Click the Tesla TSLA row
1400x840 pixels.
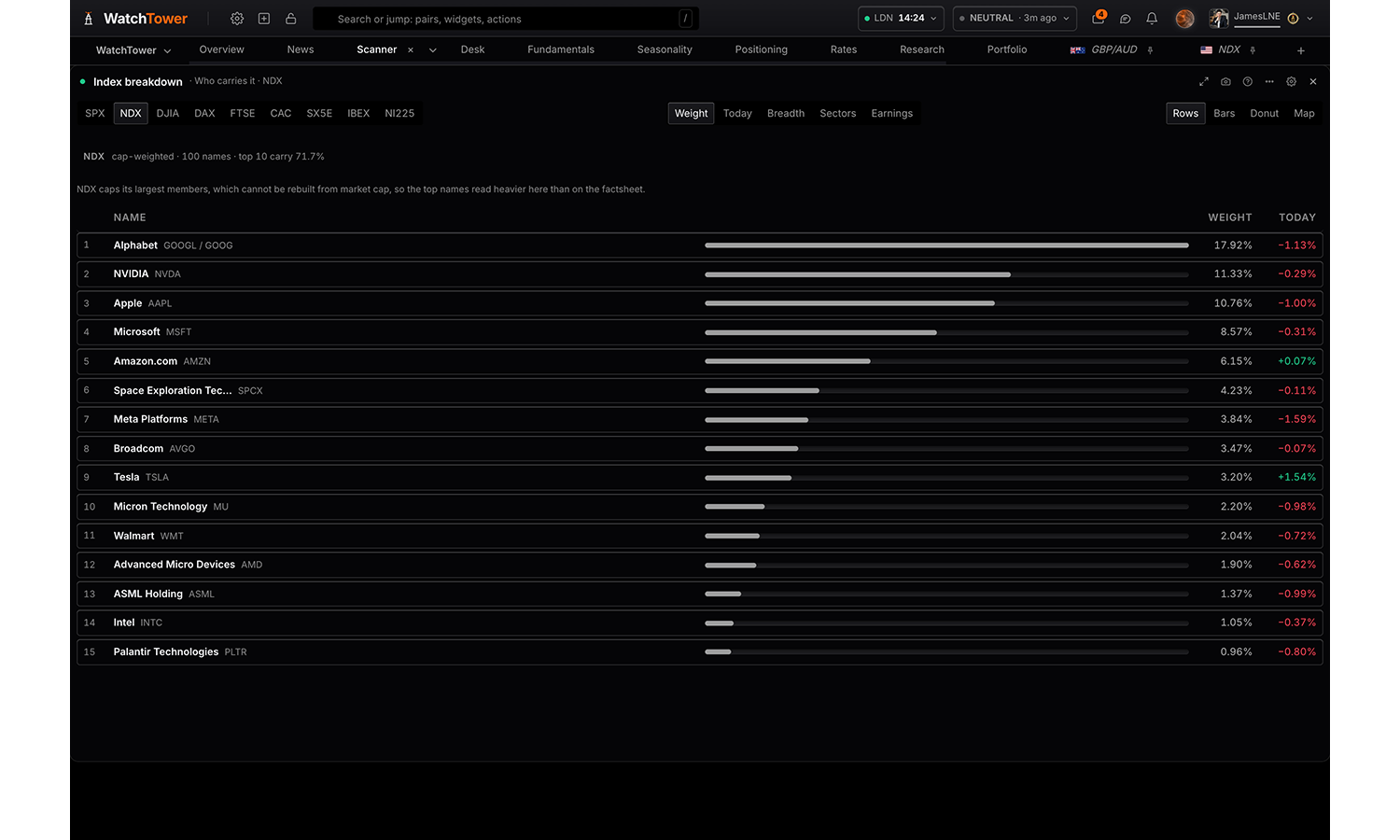700,478
